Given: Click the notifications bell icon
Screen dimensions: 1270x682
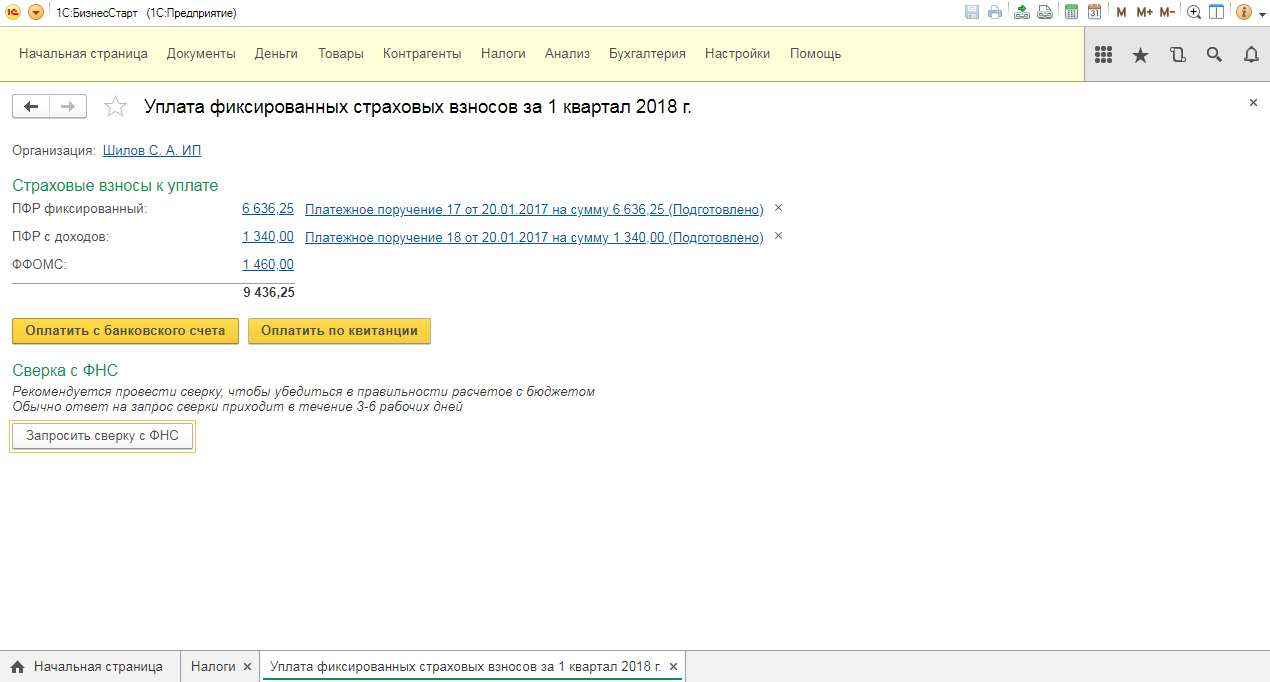Looking at the screenshot, I should tap(1251, 55).
